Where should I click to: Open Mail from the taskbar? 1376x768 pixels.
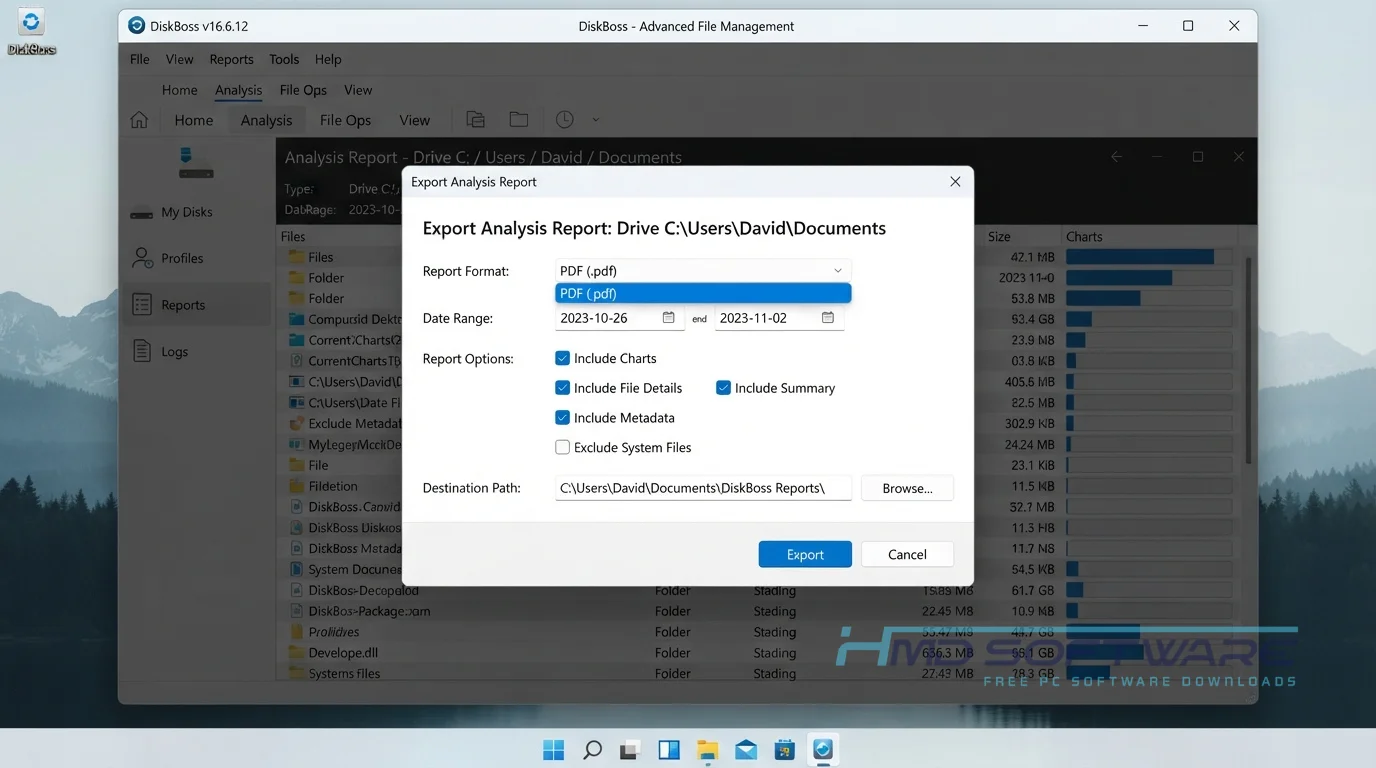coord(746,749)
